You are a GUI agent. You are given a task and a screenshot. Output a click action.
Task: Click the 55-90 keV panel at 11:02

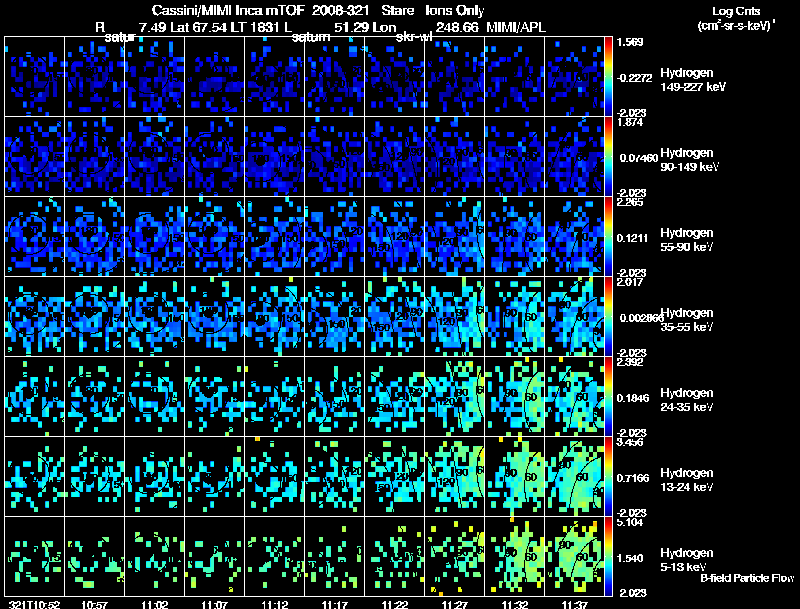[x=155, y=236]
